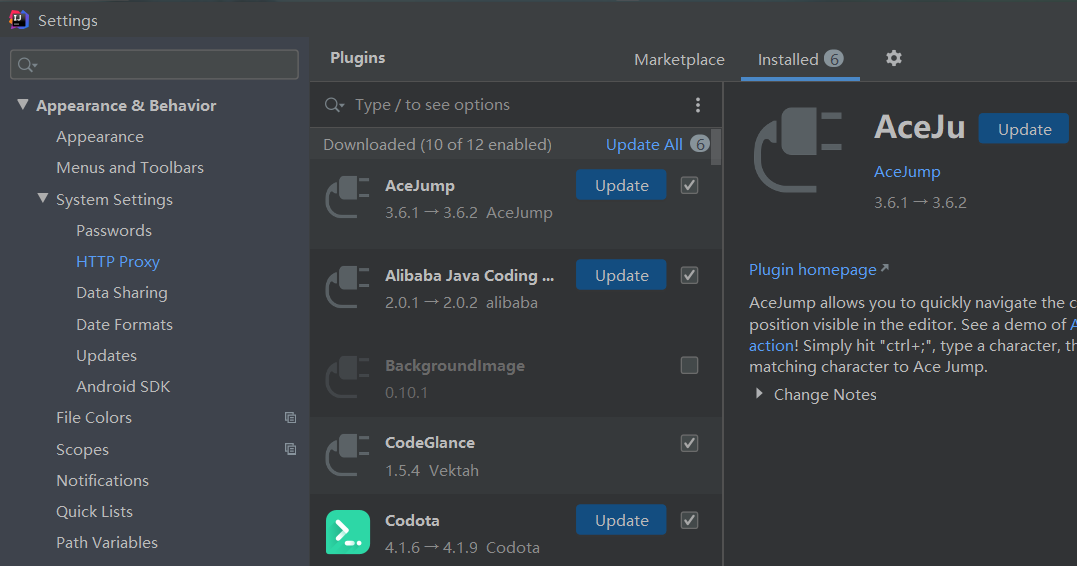Click the IntelliJ logo in title bar
The width and height of the screenshot is (1077, 566).
pyautogui.click(x=19, y=20)
